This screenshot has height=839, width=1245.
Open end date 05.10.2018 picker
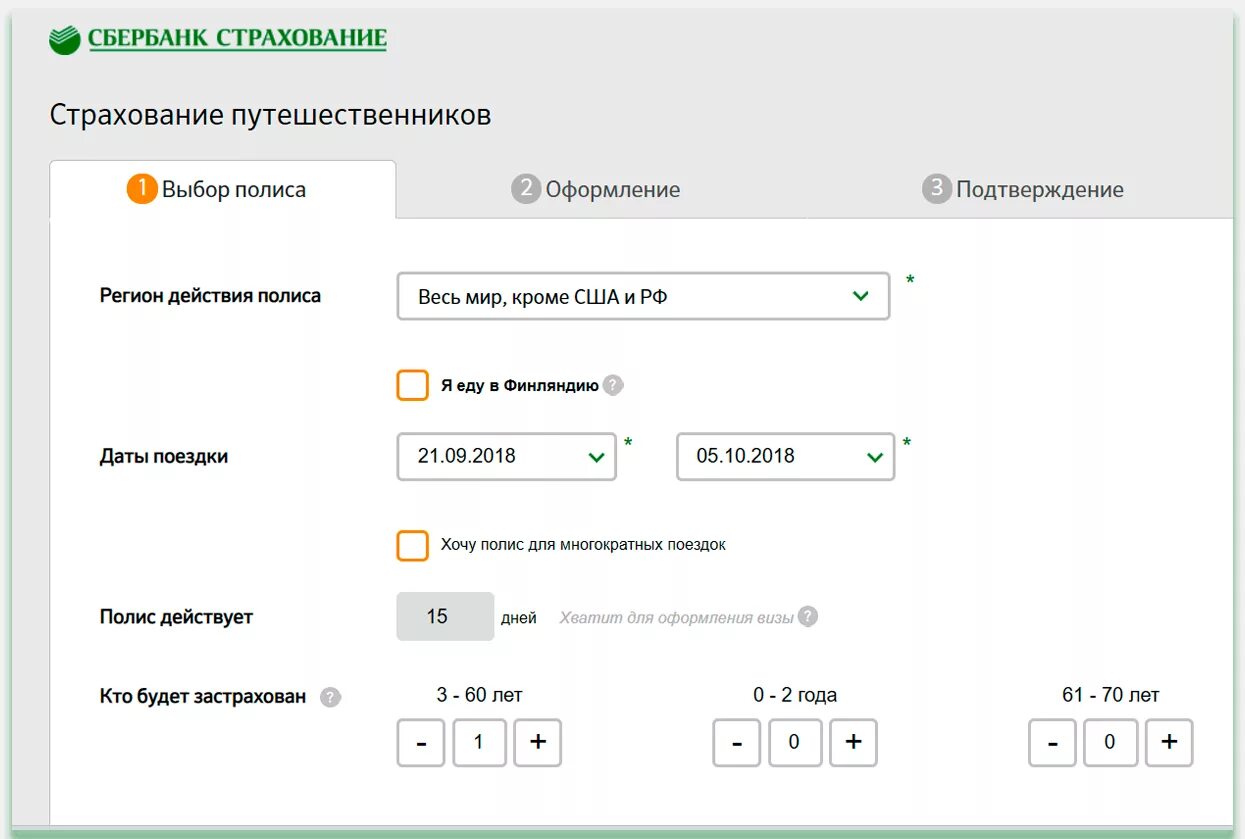pos(786,456)
